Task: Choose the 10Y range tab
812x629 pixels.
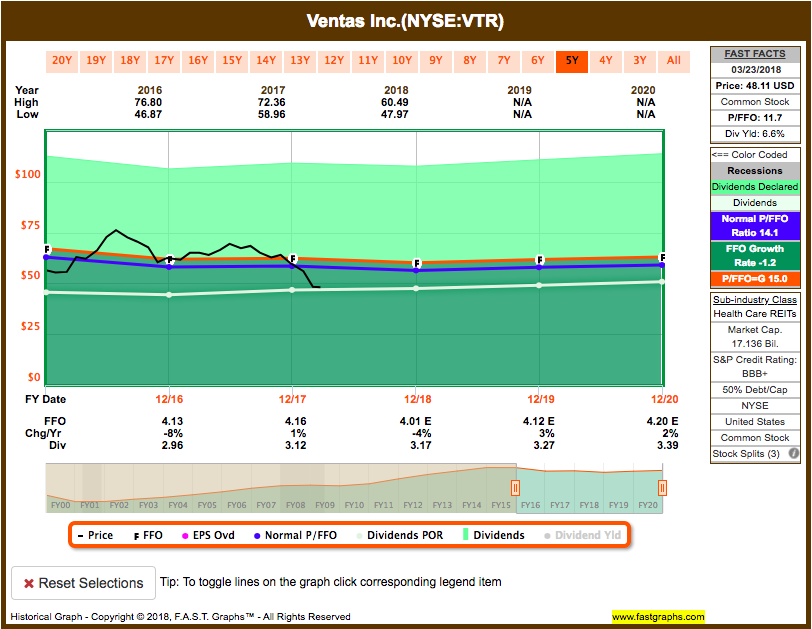Action: (x=402, y=61)
